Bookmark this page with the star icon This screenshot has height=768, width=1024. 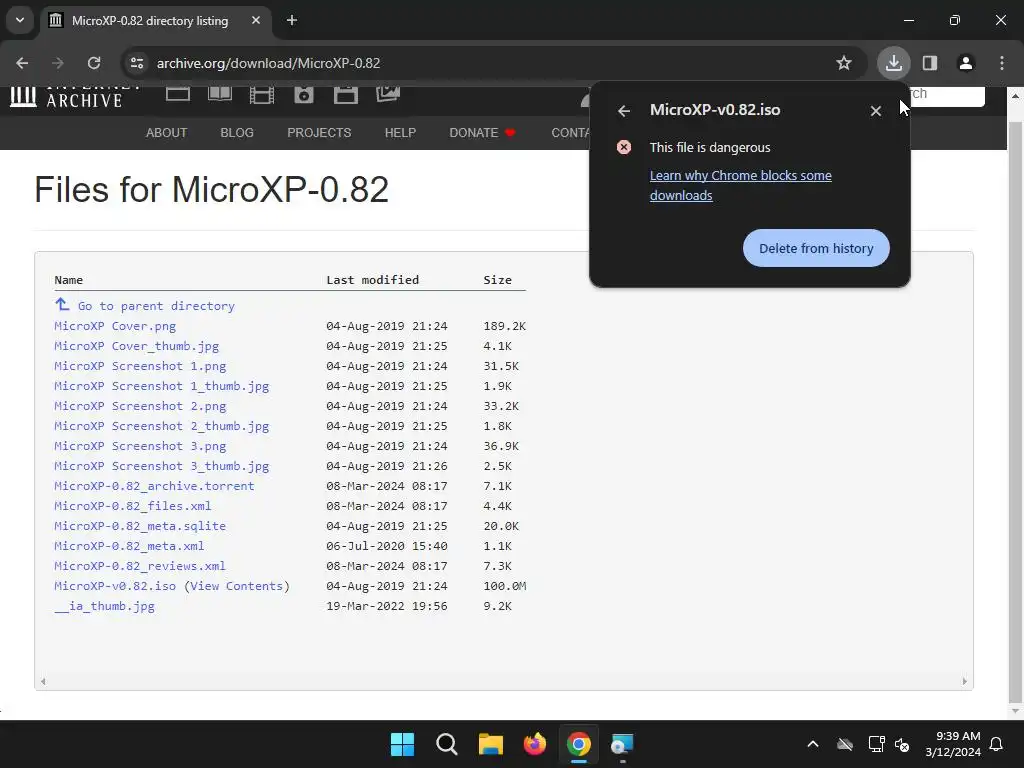[x=844, y=63]
